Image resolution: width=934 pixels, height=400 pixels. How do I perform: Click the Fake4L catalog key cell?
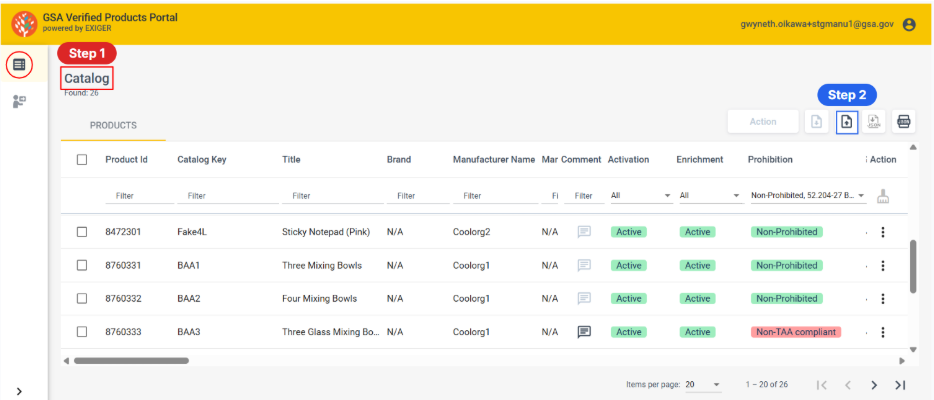click(x=192, y=232)
